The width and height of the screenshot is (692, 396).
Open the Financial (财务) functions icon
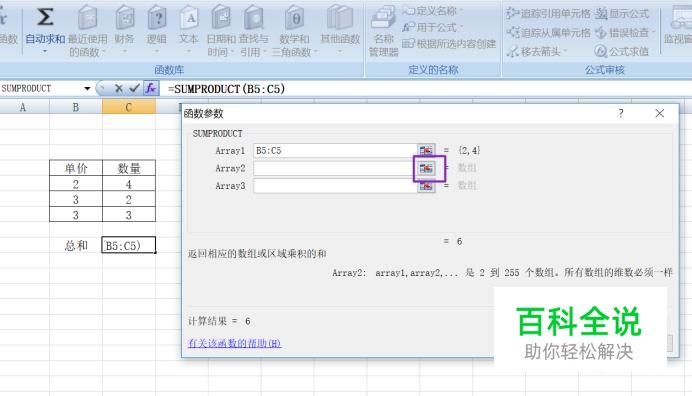point(124,18)
